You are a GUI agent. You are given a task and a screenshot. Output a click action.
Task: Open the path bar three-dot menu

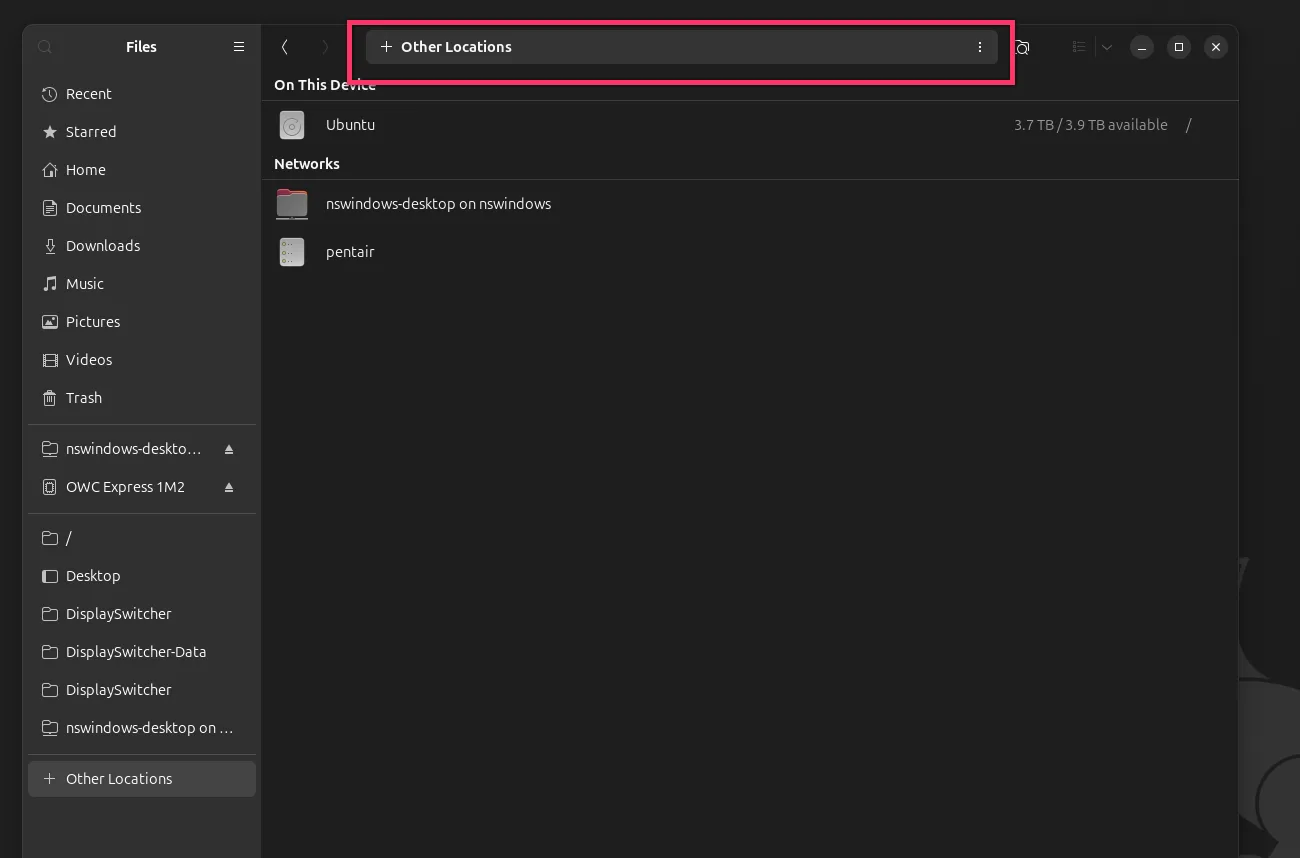pyautogui.click(x=980, y=47)
